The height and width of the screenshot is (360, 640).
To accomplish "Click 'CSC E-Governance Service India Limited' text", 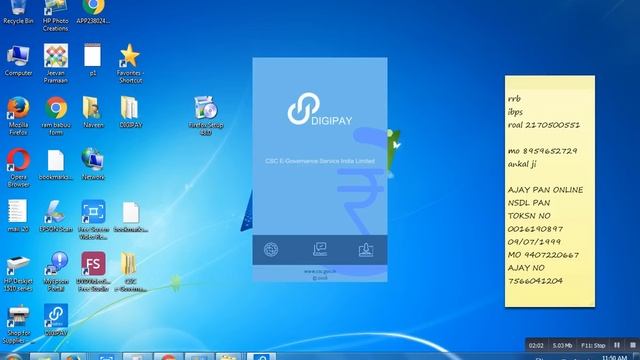I will pyautogui.click(x=320, y=161).
